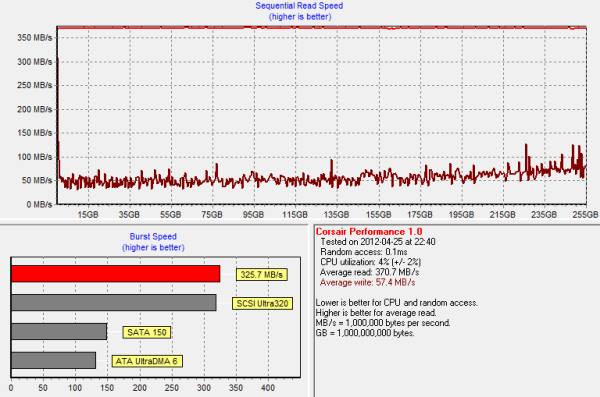Click the Corsair Performance 1.0 heading
Viewport: 600px width, 397px height.
[x=369, y=232]
